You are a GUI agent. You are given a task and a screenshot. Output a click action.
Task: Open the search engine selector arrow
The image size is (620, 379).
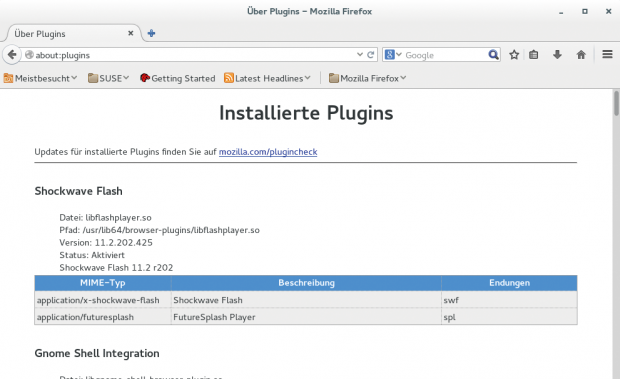399,55
